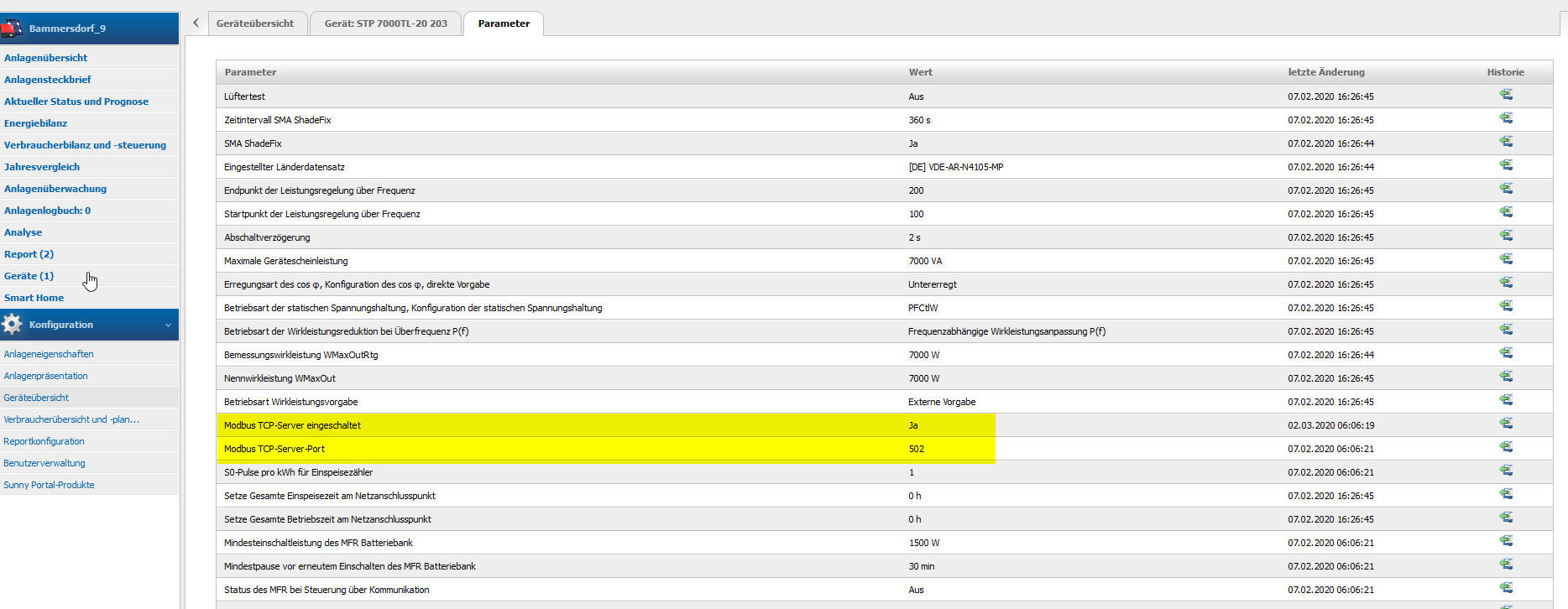
Task: Open Report (2) in sidebar
Action: click(29, 254)
